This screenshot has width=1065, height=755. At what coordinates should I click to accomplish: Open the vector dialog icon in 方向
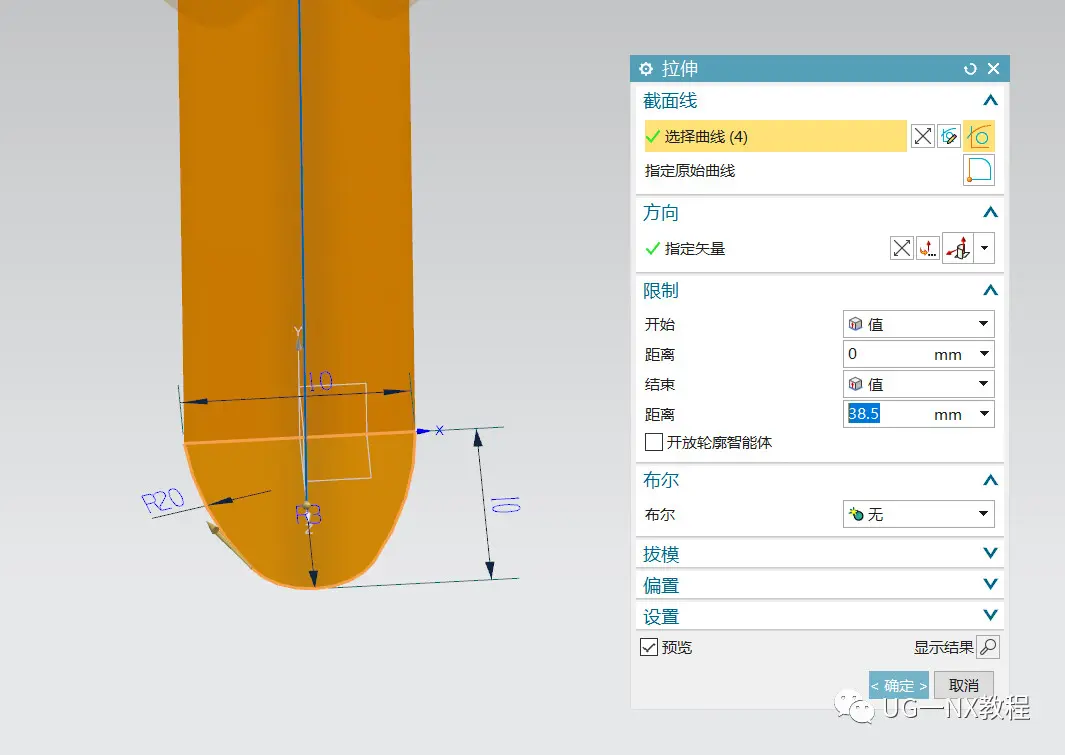(929, 249)
